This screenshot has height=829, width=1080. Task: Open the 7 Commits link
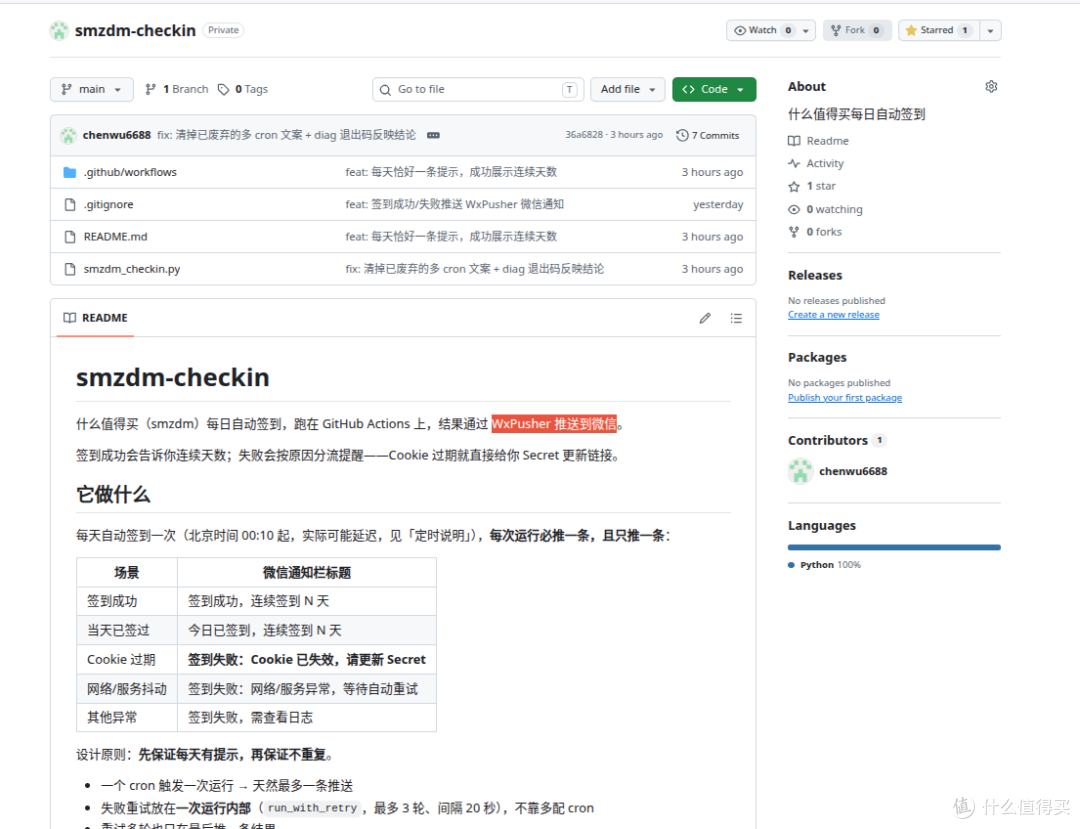tap(708, 135)
